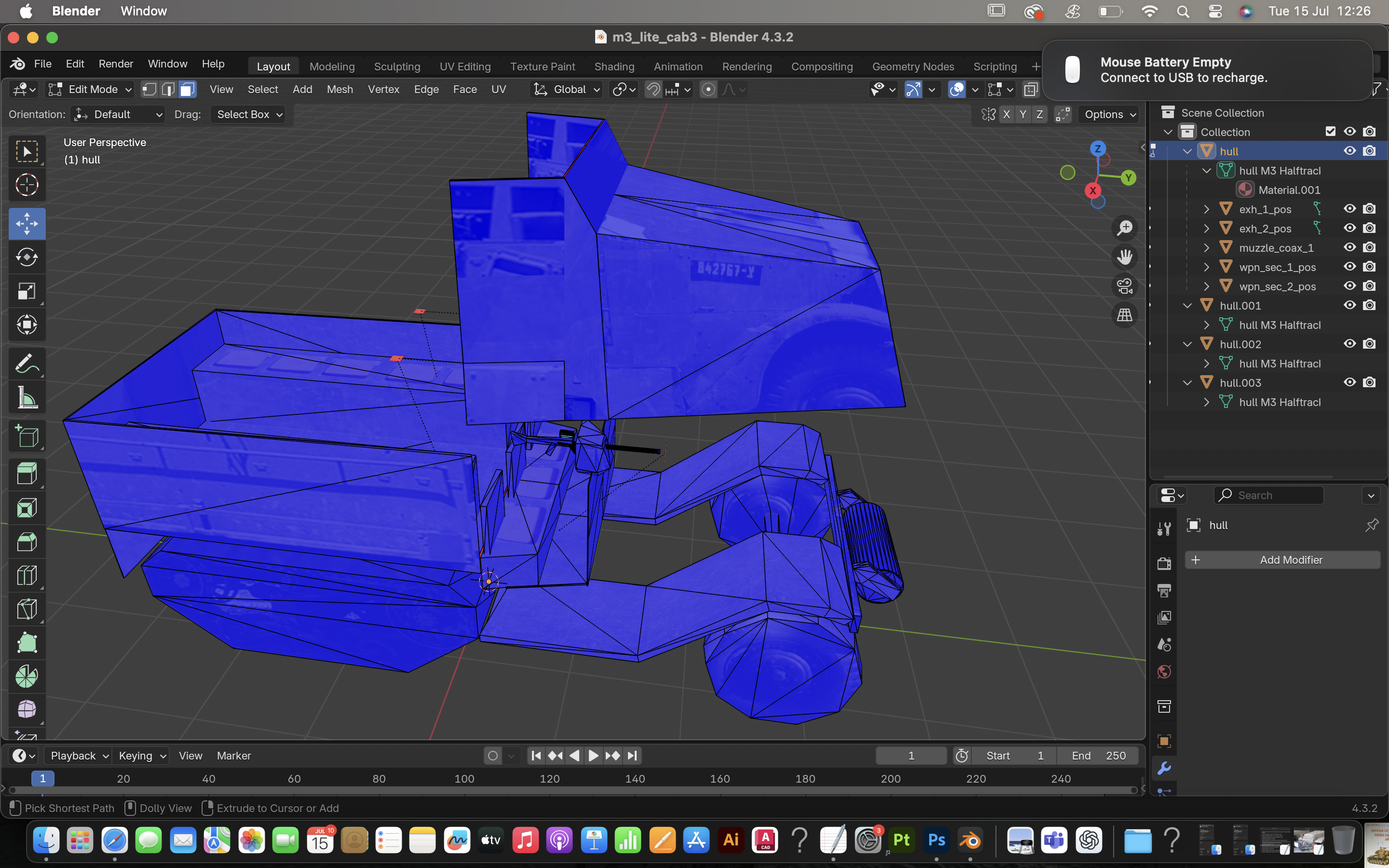The height and width of the screenshot is (868, 1389).
Task: Toggle X axis mirror button
Action: (x=1006, y=114)
